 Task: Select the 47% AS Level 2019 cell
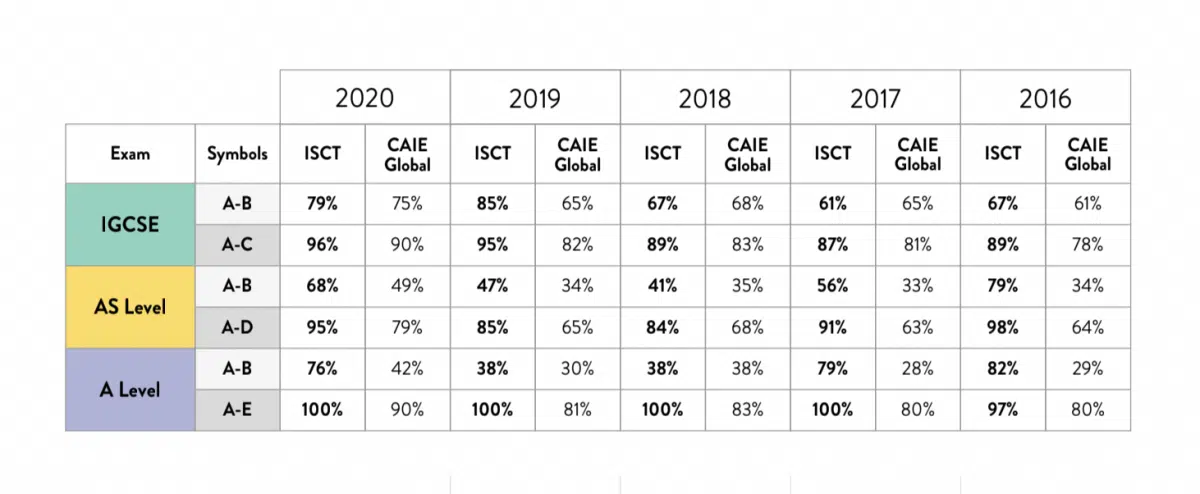coord(492,286)
